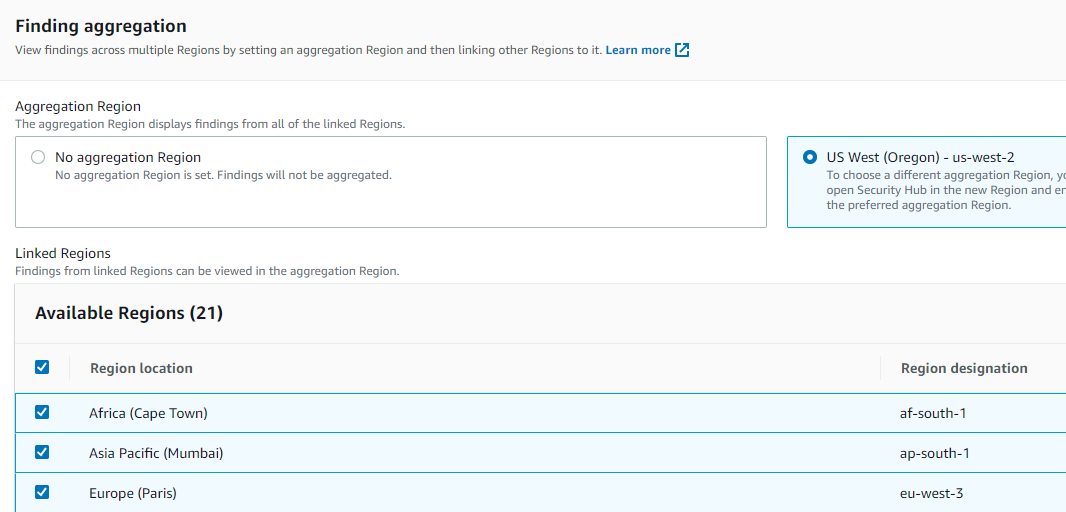Sort by the Region location column header

(x=141, y=368)
